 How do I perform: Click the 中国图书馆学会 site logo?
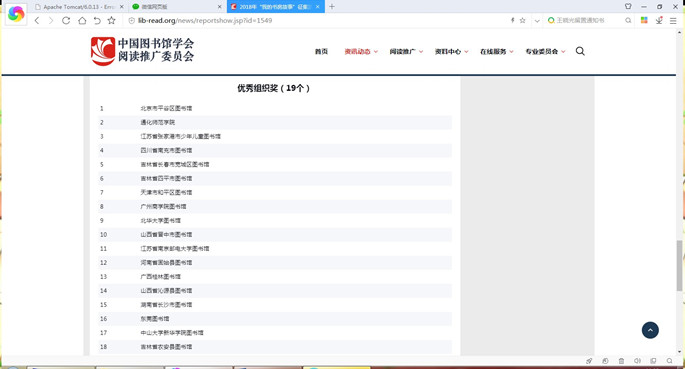coord(142,51)
